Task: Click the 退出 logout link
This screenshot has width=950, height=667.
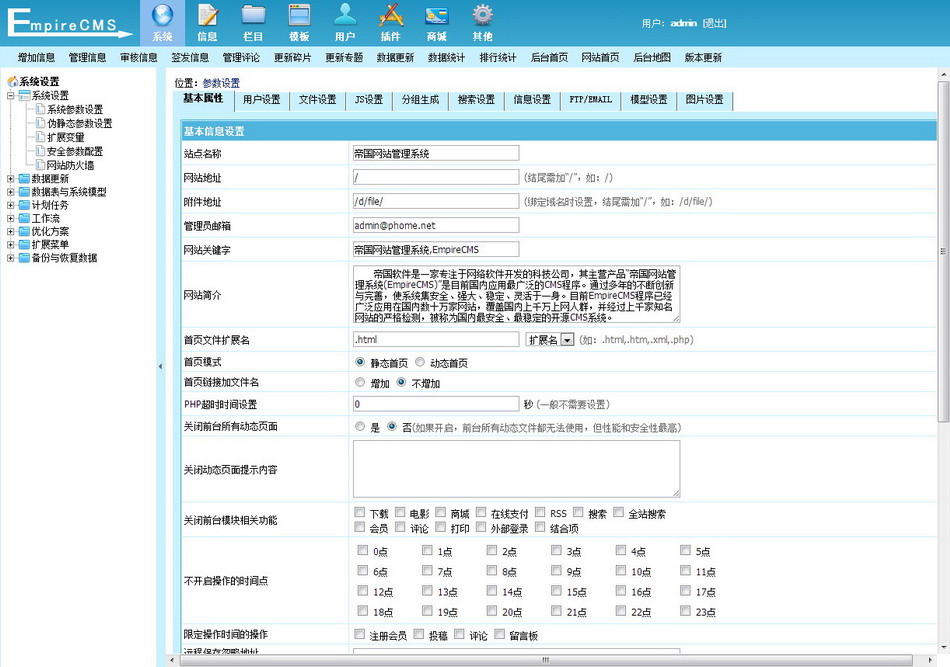Action: (715, 23)
